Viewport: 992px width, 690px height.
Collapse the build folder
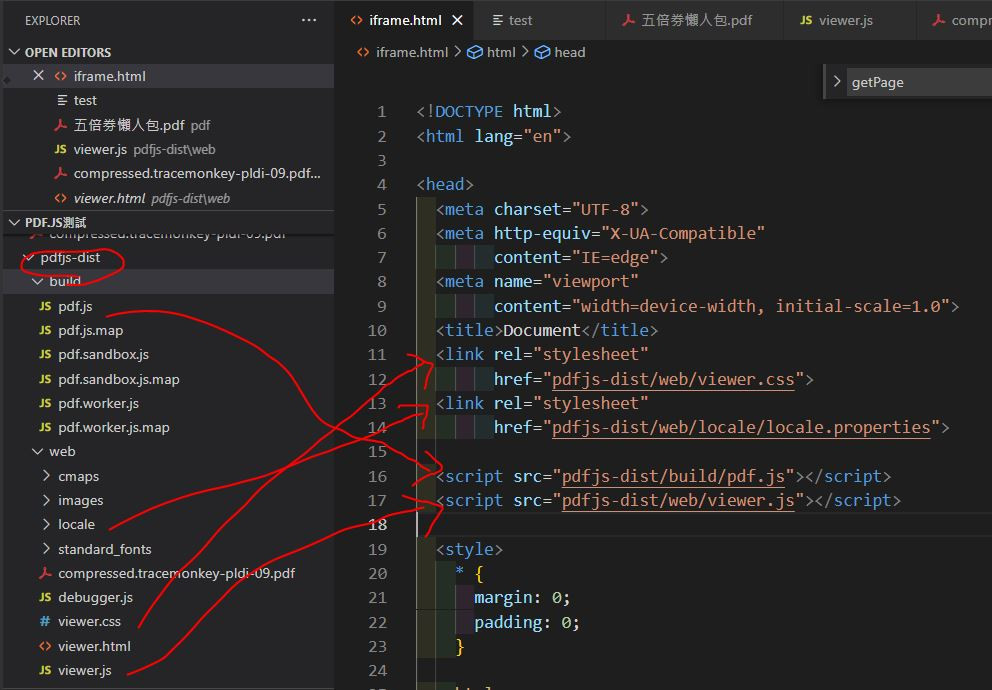click(x=37, y=281)
